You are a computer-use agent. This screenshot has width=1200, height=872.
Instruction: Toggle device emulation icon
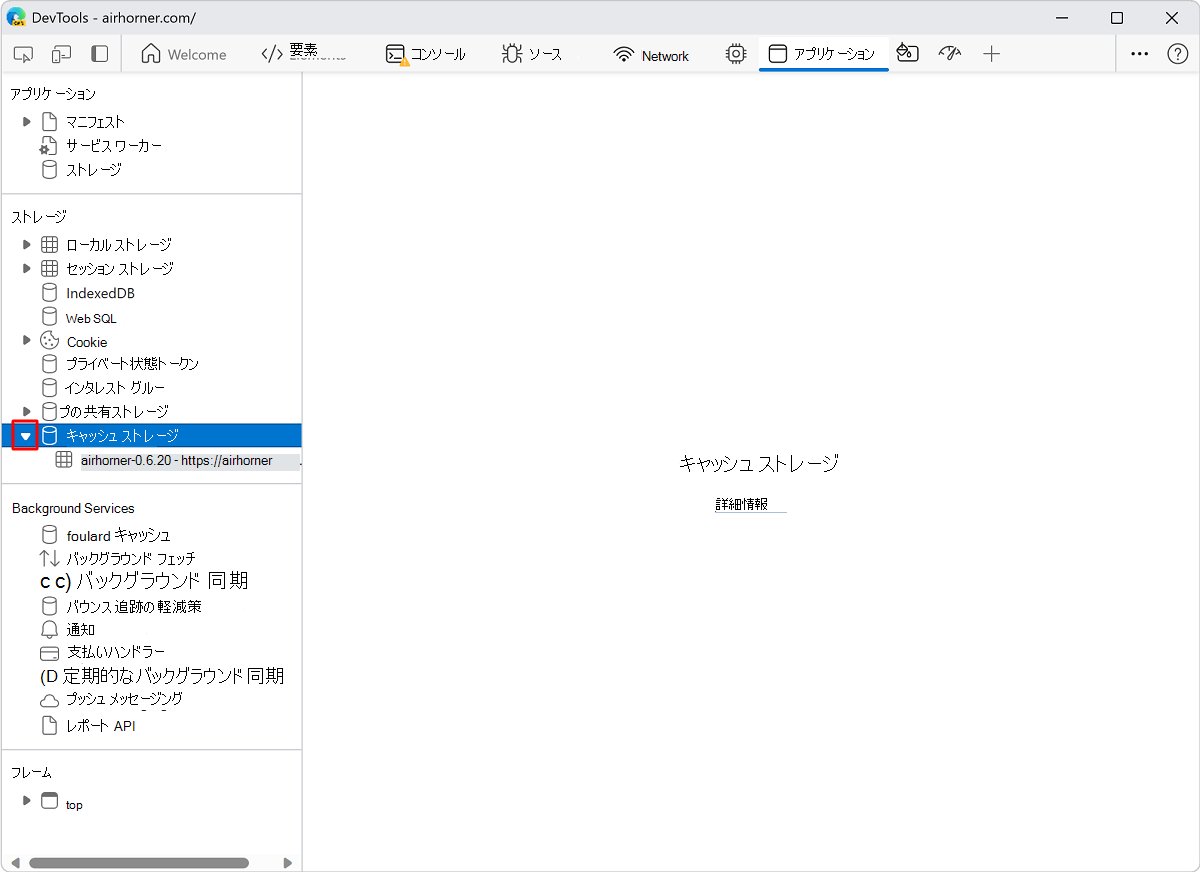(x=62, y=54)
